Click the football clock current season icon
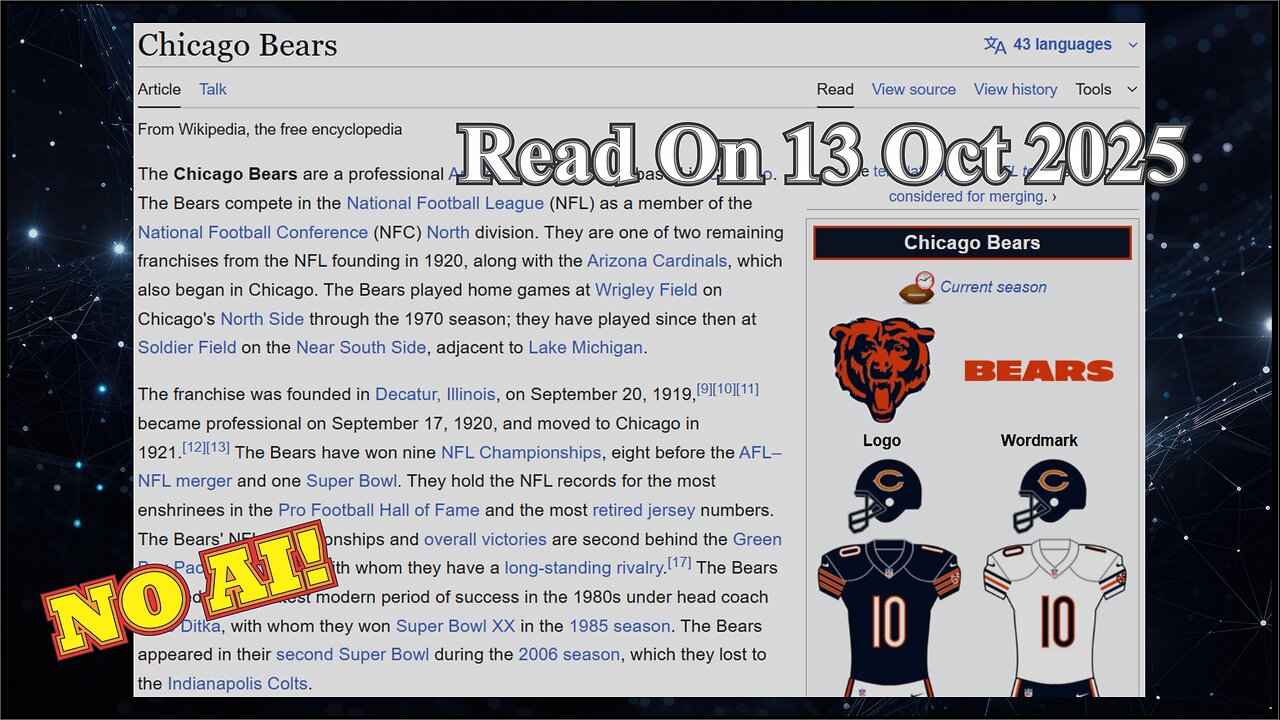This screenshot has height=720, width=1280. pos(917,287)
